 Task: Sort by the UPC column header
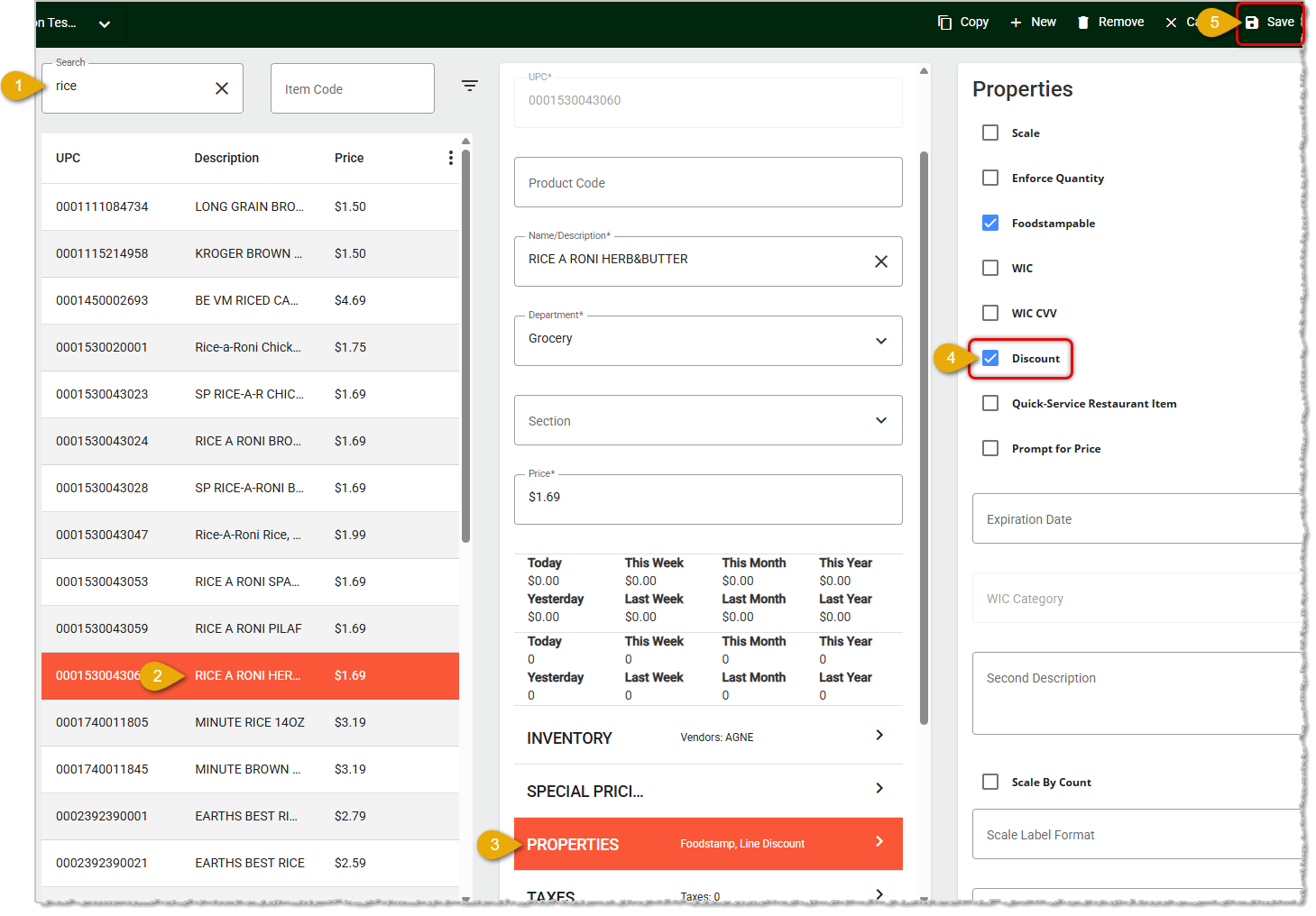pyautogui.click(x=69, y=158)
